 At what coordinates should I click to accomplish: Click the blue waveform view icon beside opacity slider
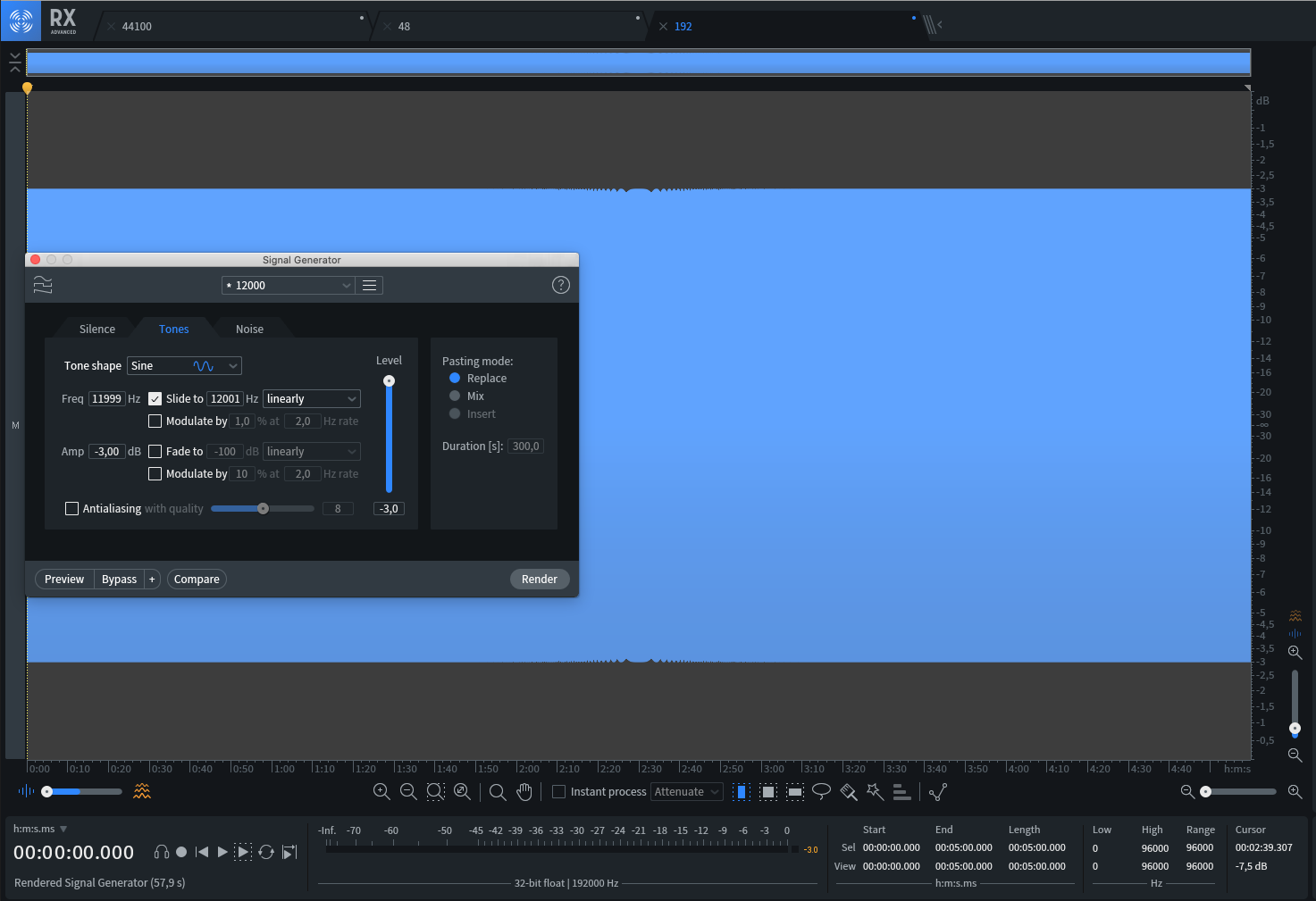tap(26, 791)
